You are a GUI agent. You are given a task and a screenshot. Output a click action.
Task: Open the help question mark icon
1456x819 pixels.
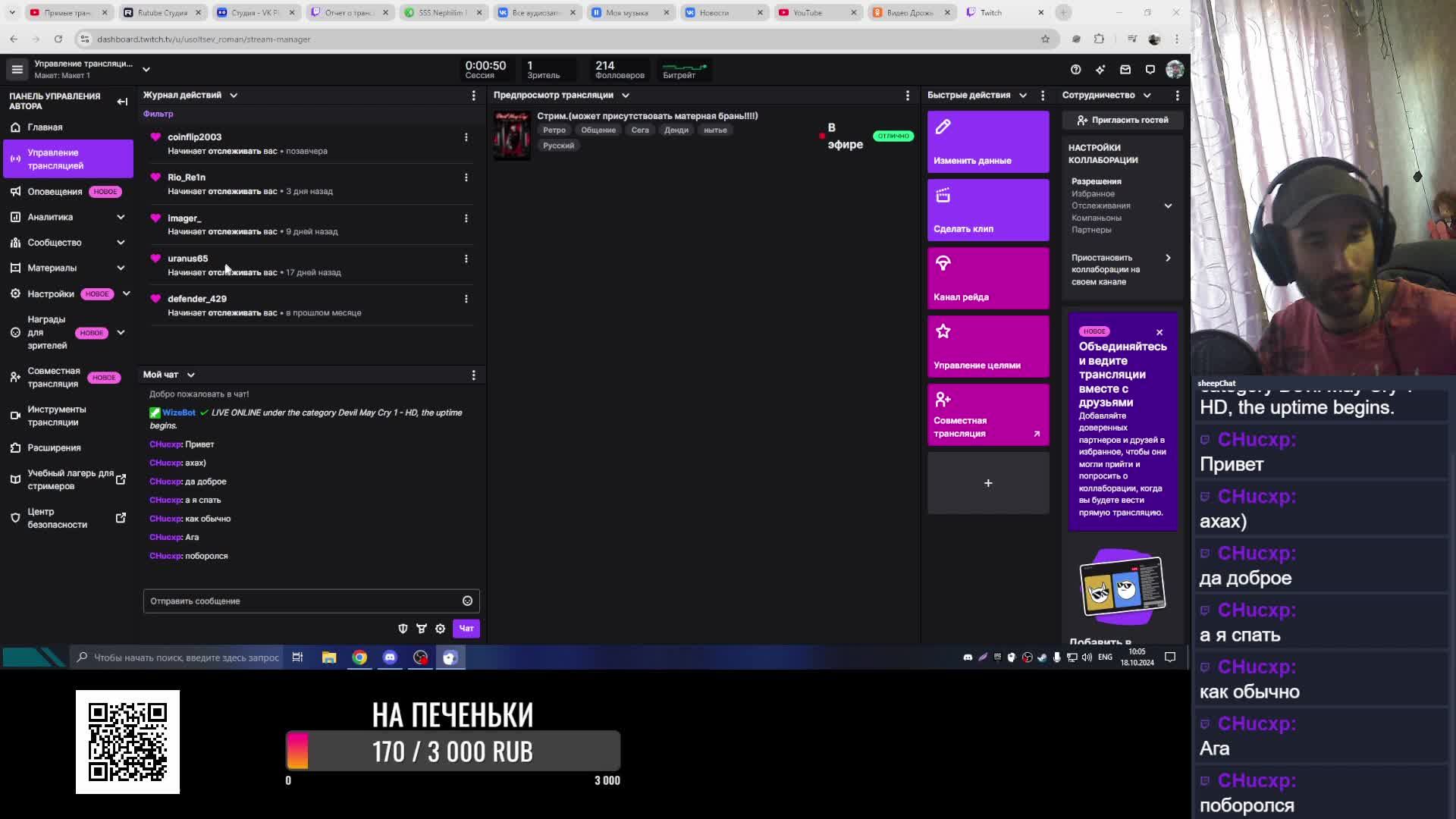point(1075,70)
